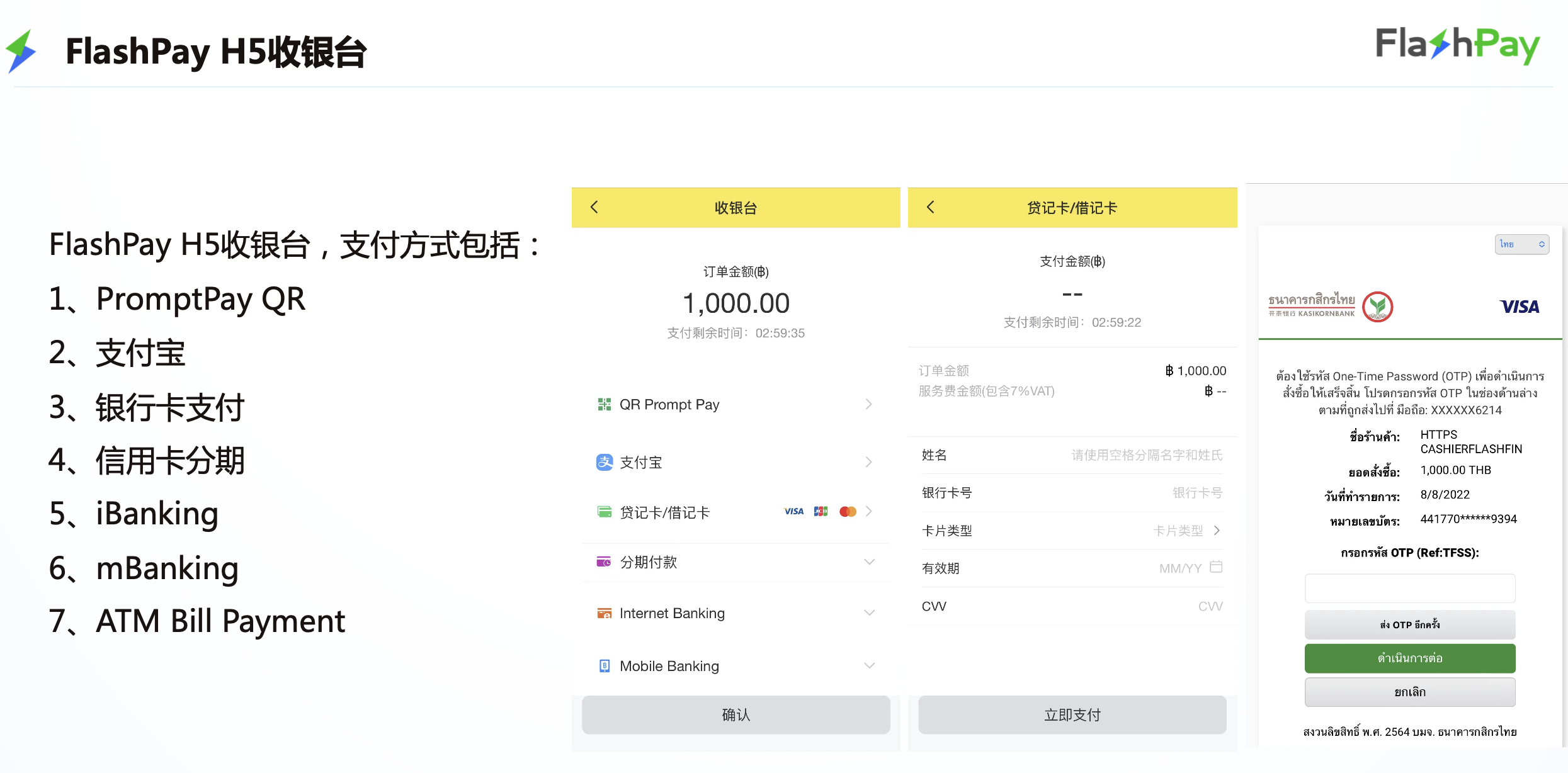Click ส่ง OTP อีกครั้ง to resend OTP
Viewport: 1568px width, 773px height.
[x=1409, y=624]
